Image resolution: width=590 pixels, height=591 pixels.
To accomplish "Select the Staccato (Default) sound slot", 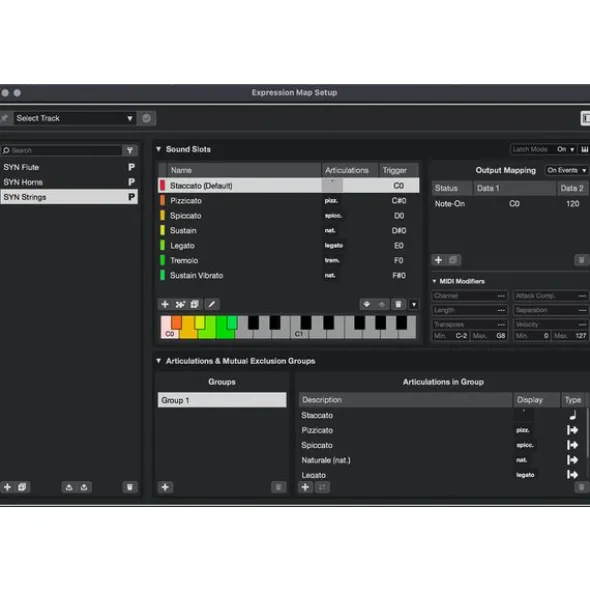I will coord(288,185).
